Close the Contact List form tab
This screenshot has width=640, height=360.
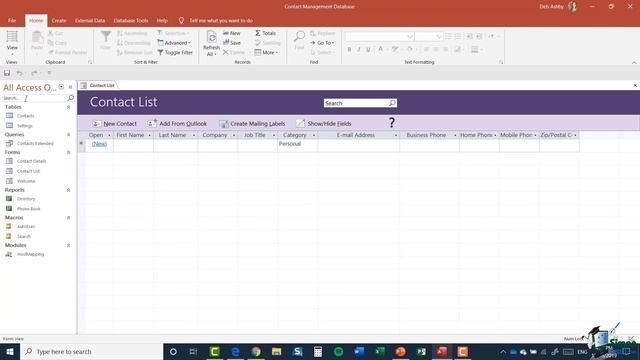coord(635,85)
